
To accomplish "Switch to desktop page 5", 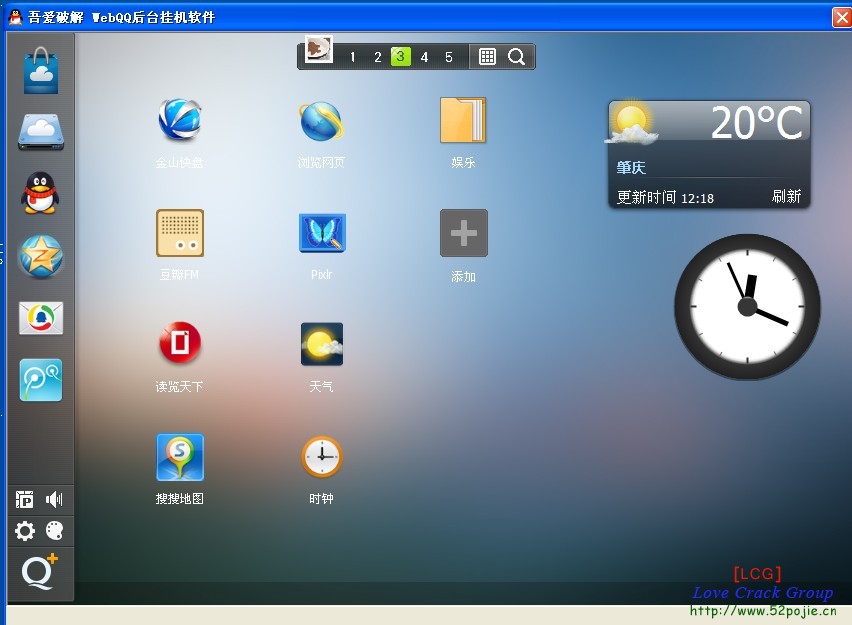I will click(449, 57).
